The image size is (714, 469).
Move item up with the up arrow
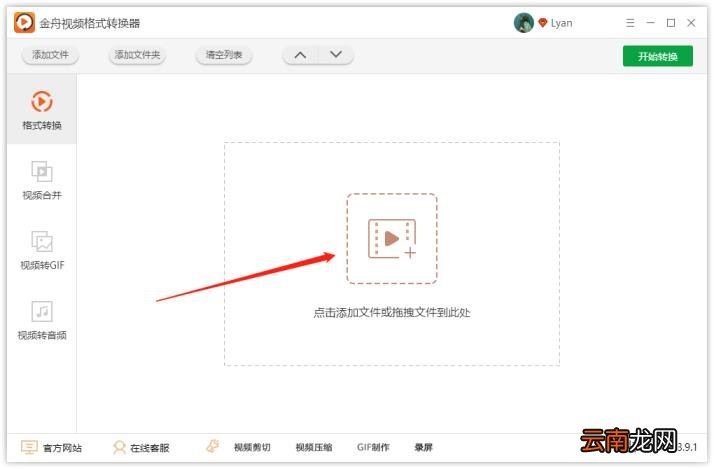click(x=300, y=55)
